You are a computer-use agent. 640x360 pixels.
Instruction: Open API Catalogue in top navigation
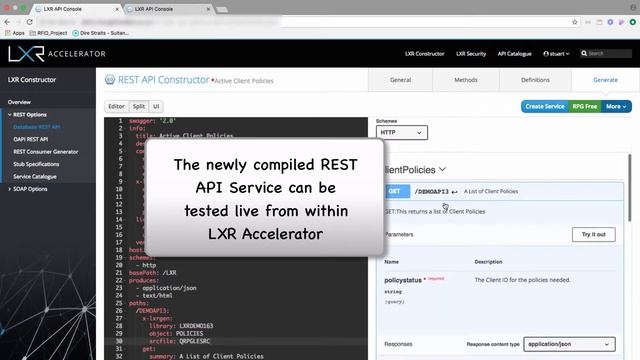coord(514,53)
